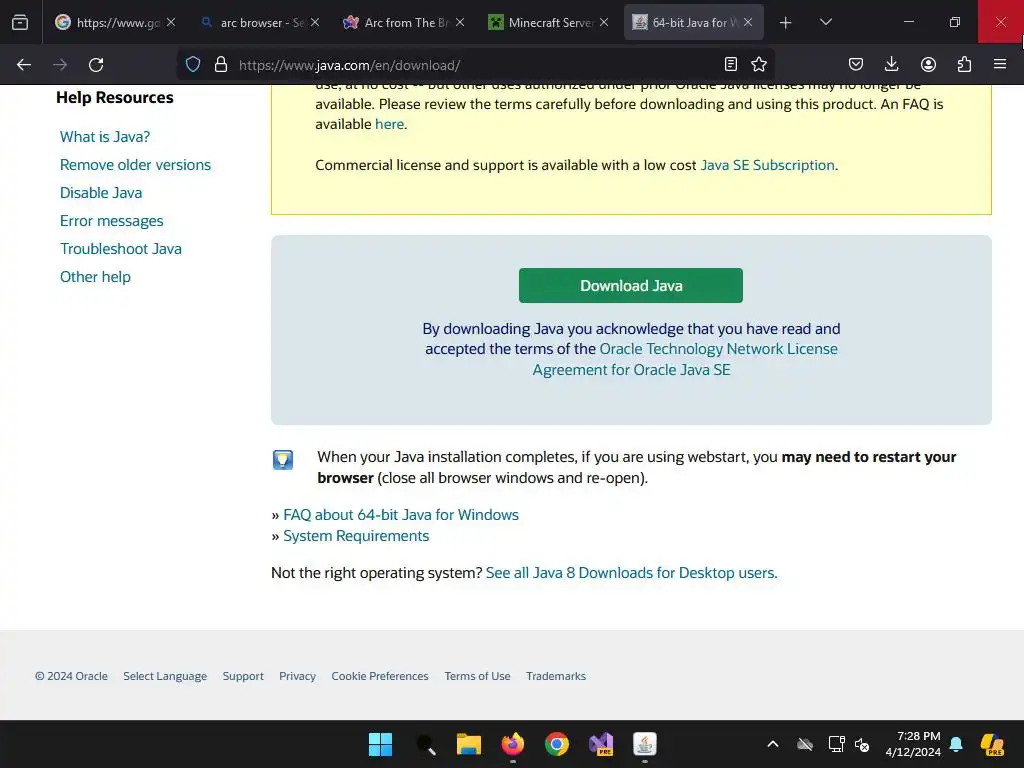The width and height of the screenshot is (1024, 768).
Task: Open clock and date panel
Action: [913, 744]
